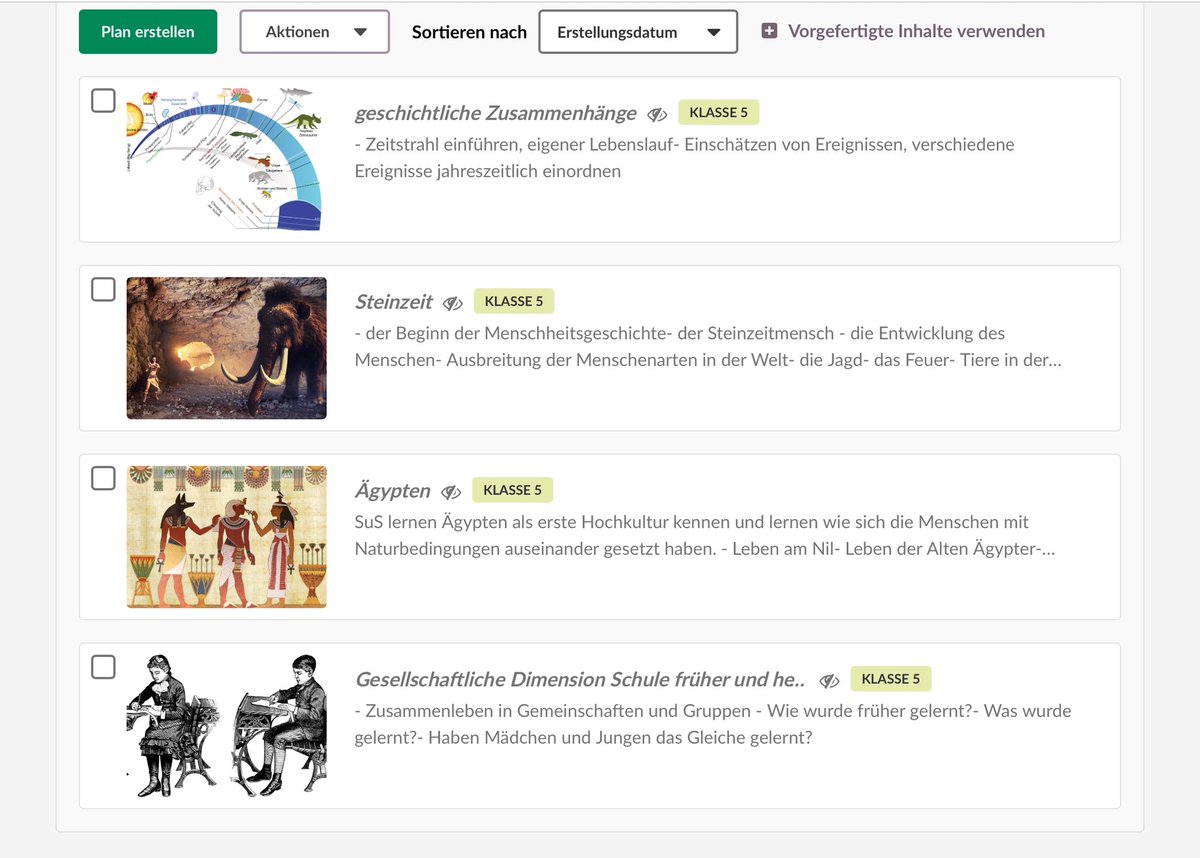Click the KLASSE 5 badge on the Ägypten plan

tap(513, 489)
